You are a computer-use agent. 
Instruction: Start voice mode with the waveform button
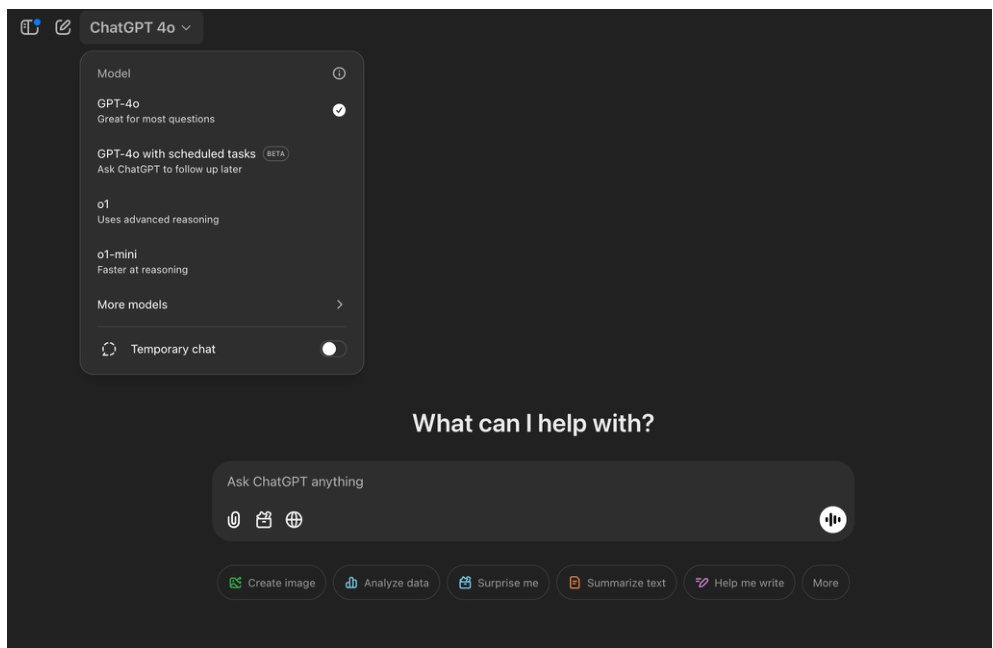pos(833,520)
